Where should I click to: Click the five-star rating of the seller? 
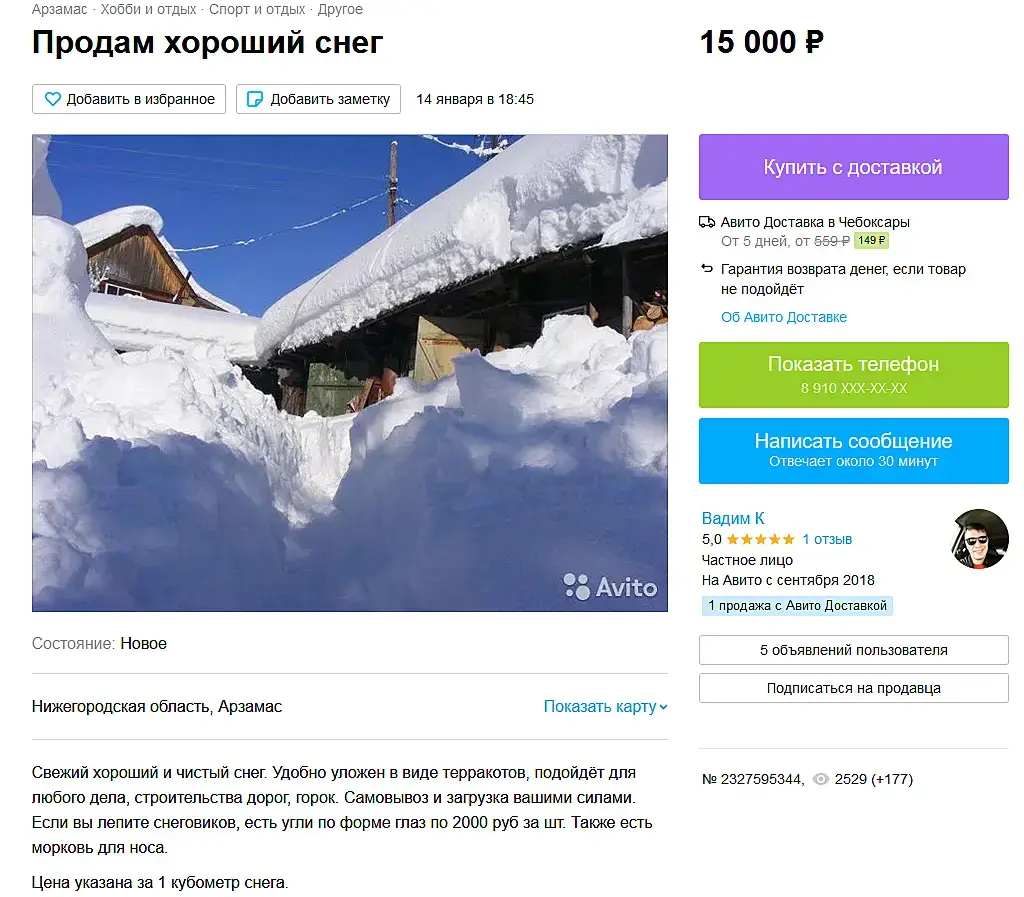pyautogui.click(x=761, y=539)
